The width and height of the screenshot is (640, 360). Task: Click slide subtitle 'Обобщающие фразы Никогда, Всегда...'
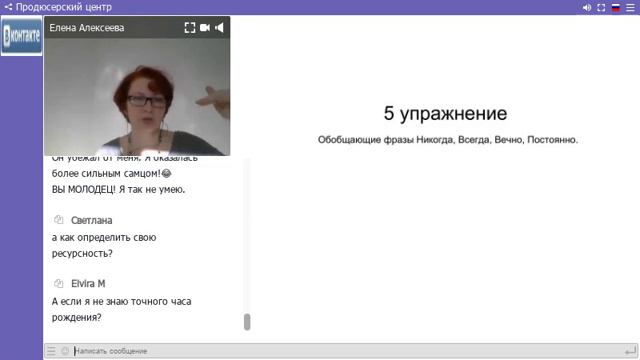coord(448,140)
